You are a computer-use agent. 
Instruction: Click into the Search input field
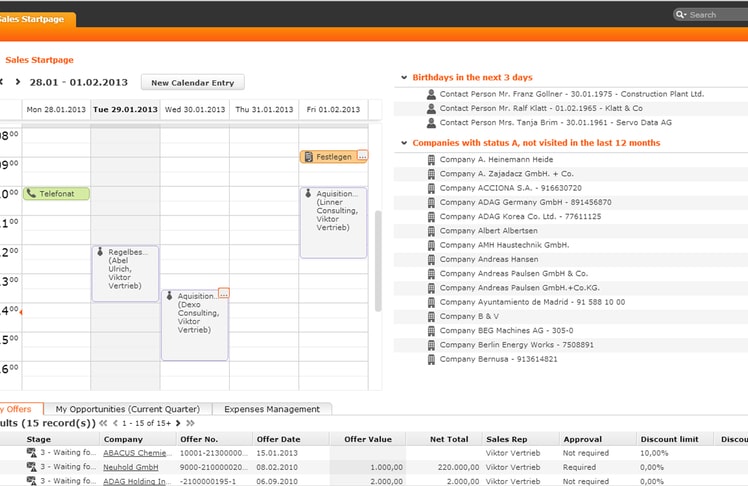(716, 15)
